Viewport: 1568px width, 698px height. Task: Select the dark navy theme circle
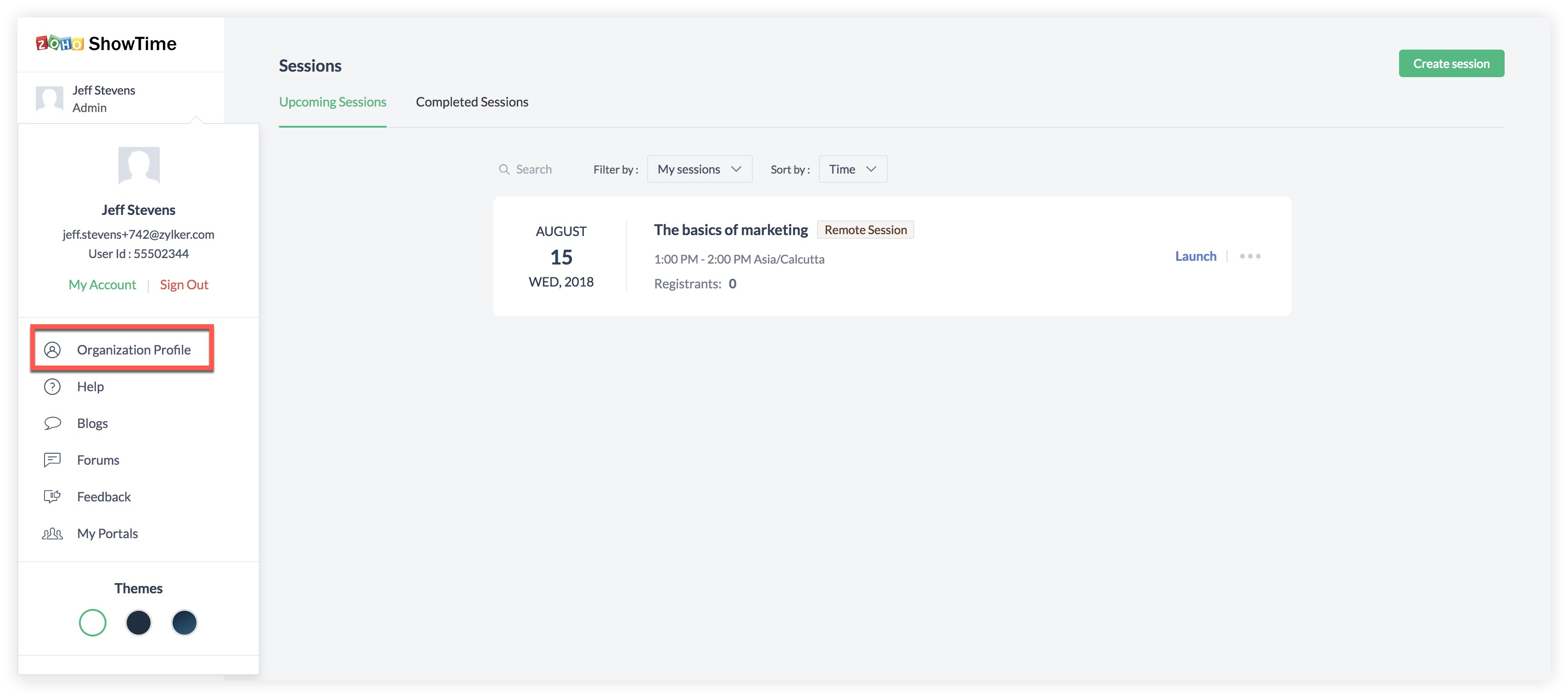[x=139, y=623]
